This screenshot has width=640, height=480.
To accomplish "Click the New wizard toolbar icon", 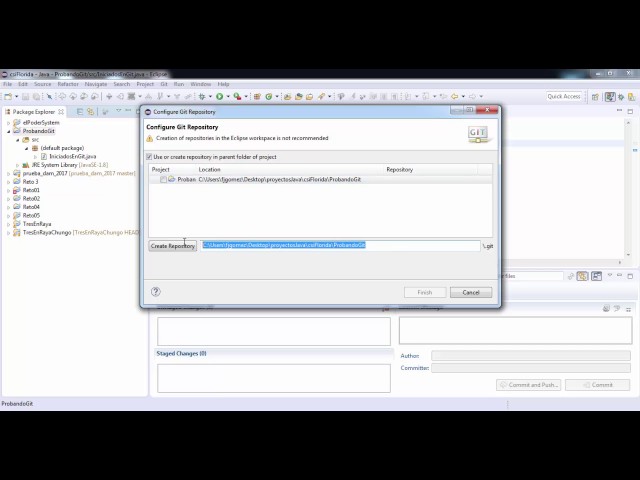I will (x=8, y=97).
